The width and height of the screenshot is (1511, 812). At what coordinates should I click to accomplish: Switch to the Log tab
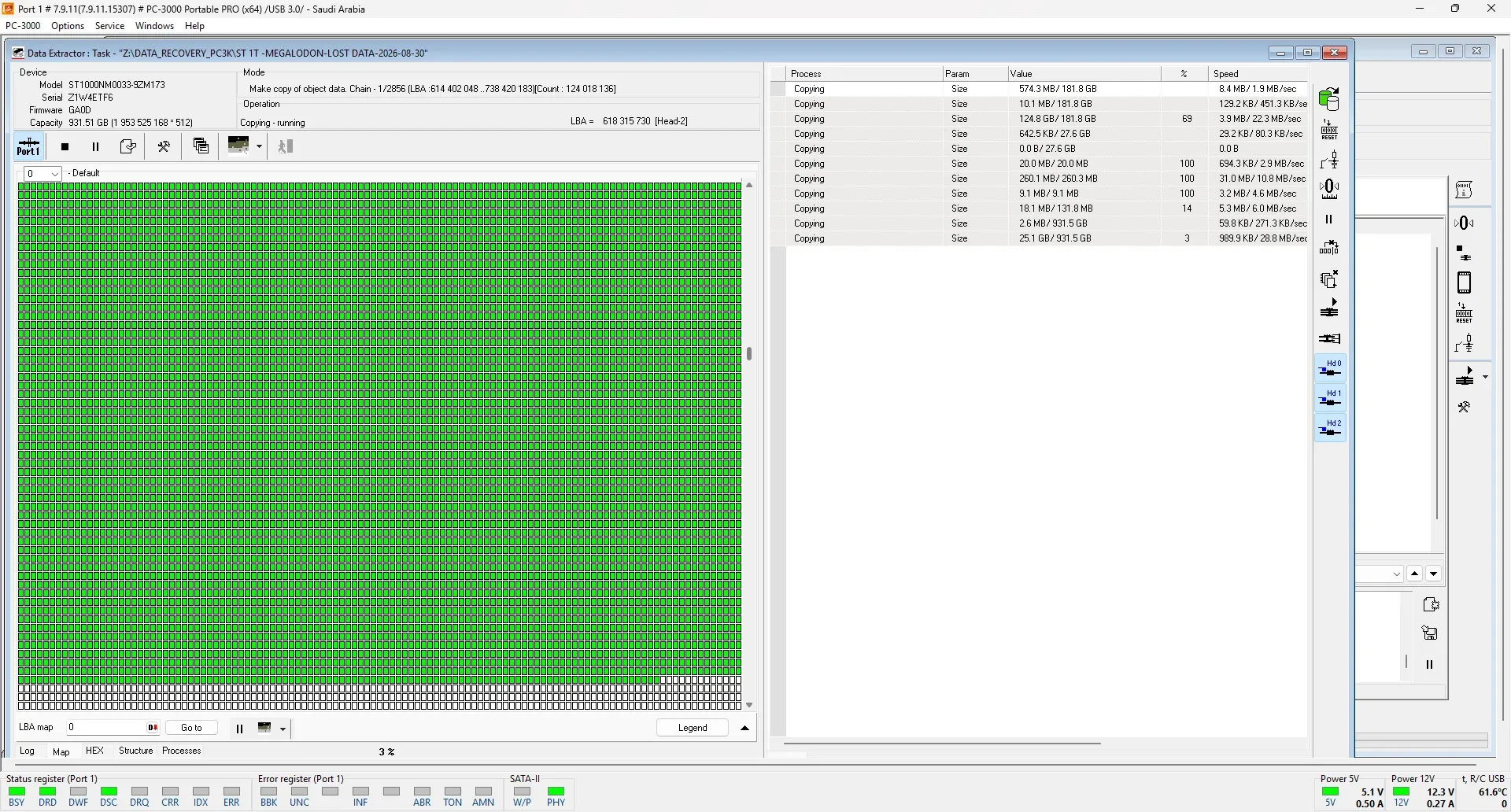(x=28, y=752)
